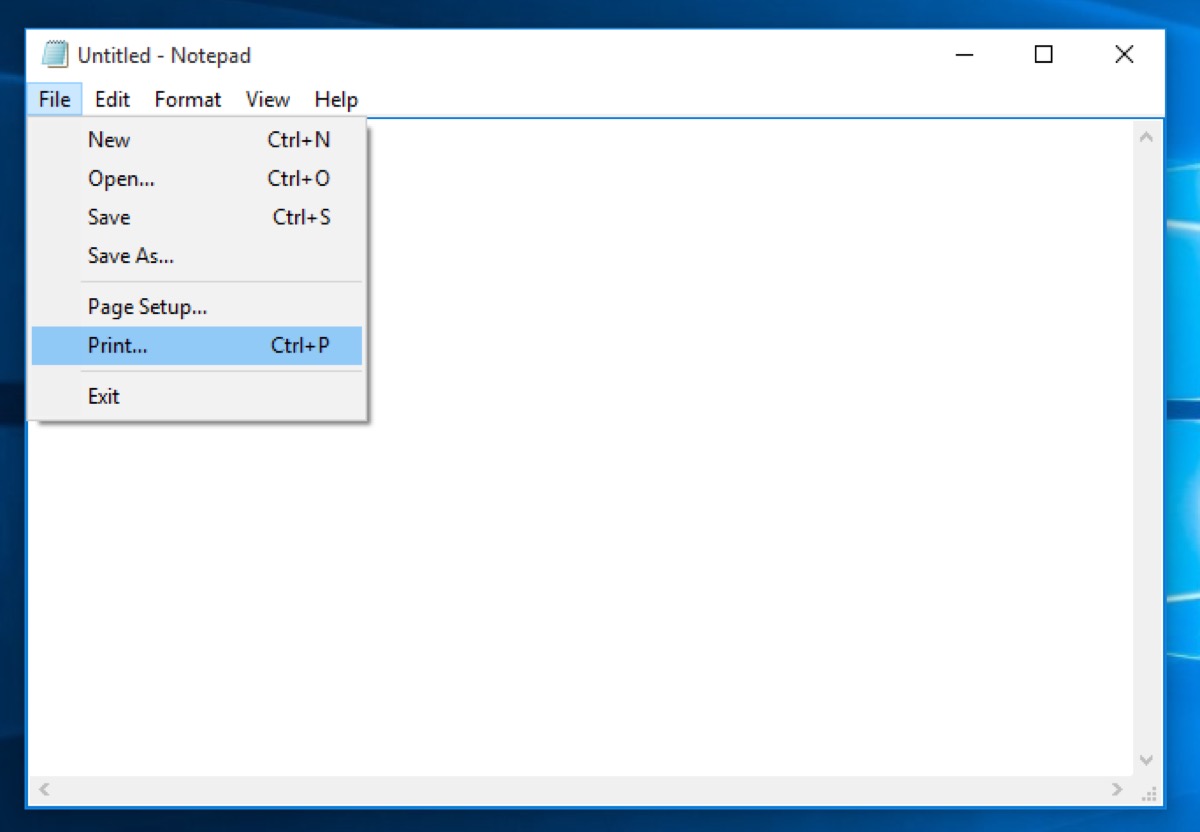Viewport: 1200px width, 832px height.
Task: Select the highlighted Print option
Action: [117, 345]
